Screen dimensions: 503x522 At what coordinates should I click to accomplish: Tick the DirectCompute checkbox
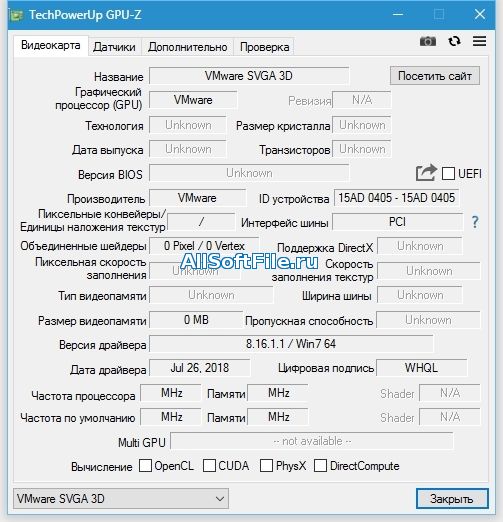(x=320, y=465)
